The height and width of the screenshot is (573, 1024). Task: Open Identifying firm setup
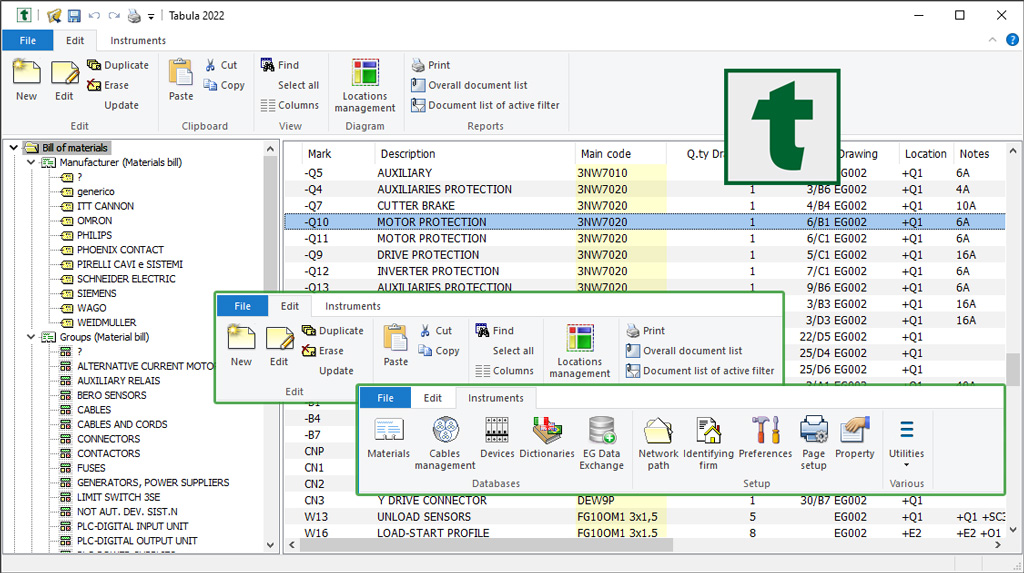tap(709, 443)
